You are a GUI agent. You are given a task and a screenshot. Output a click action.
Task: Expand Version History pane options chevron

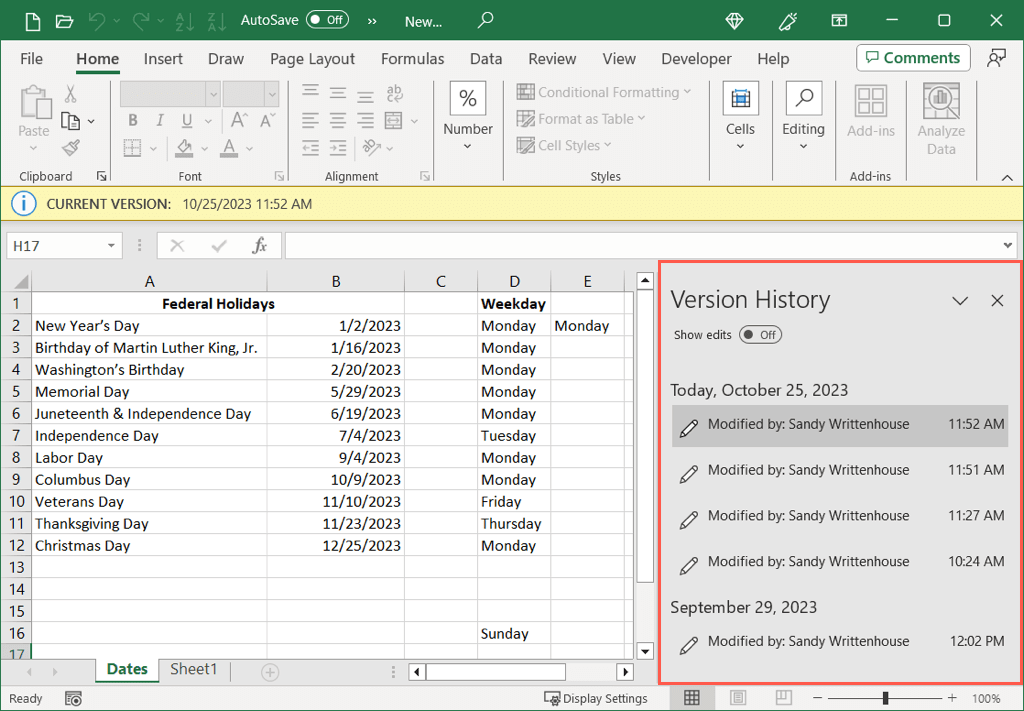pos(960,301)
